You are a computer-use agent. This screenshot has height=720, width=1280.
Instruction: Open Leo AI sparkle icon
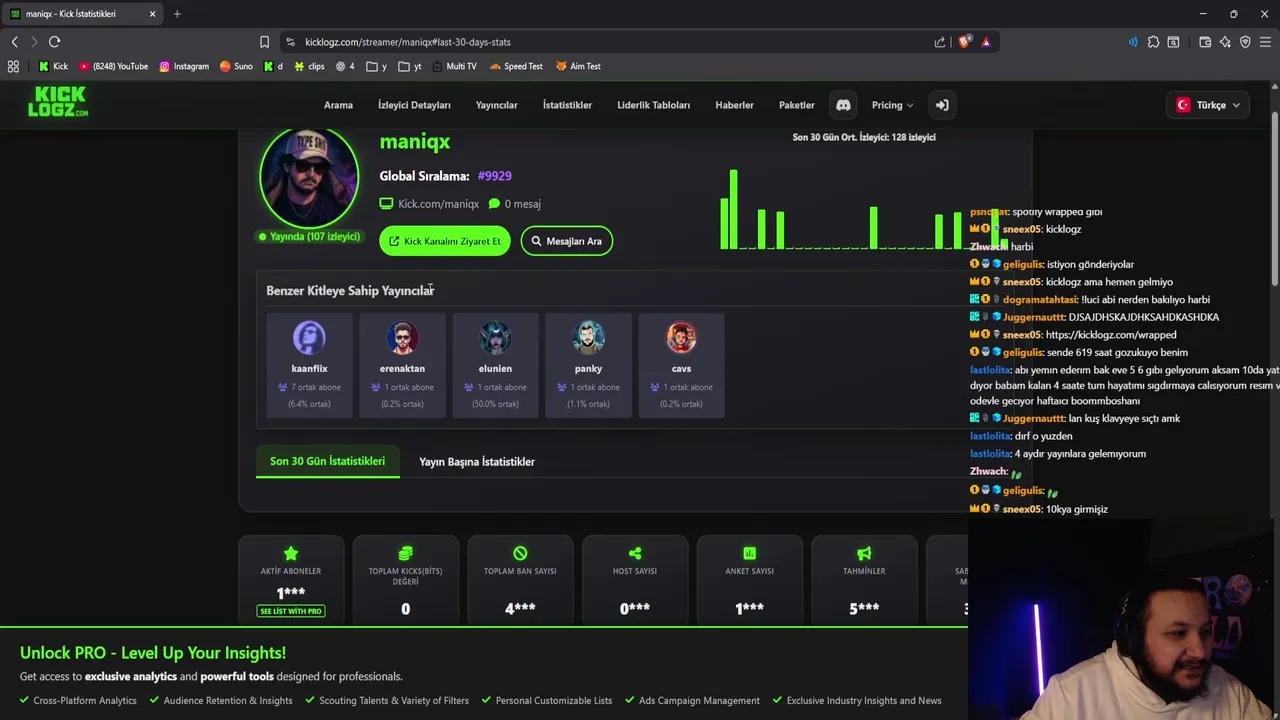point(1225,42)
